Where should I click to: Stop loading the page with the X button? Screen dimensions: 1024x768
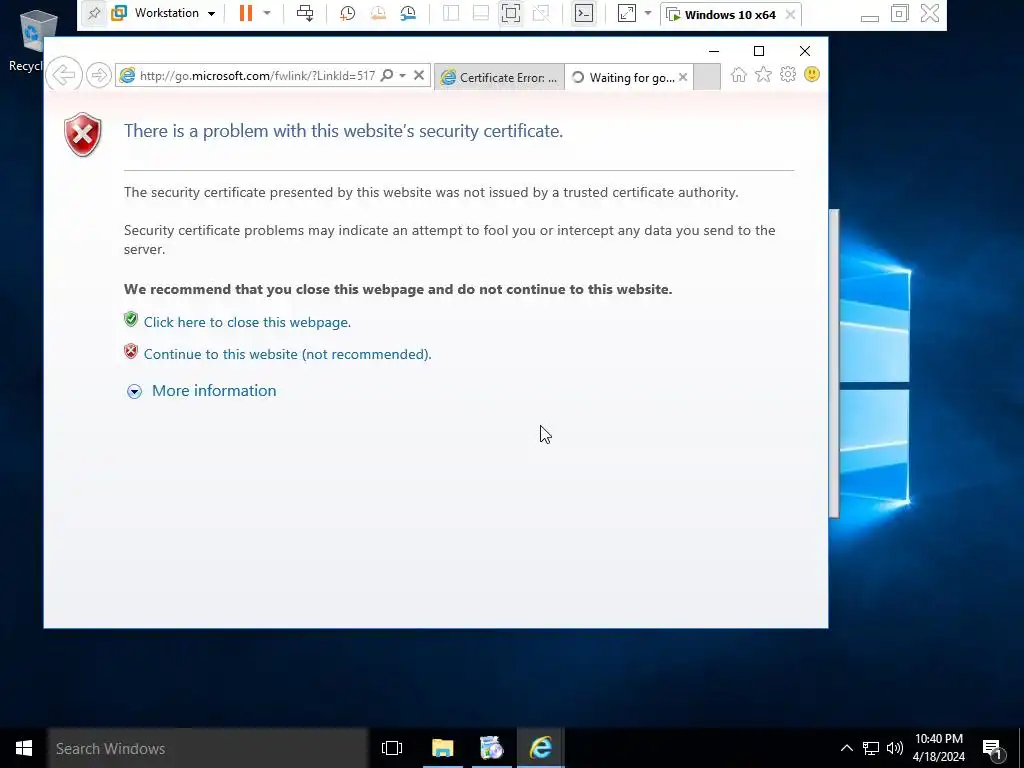tap(419, 76)
